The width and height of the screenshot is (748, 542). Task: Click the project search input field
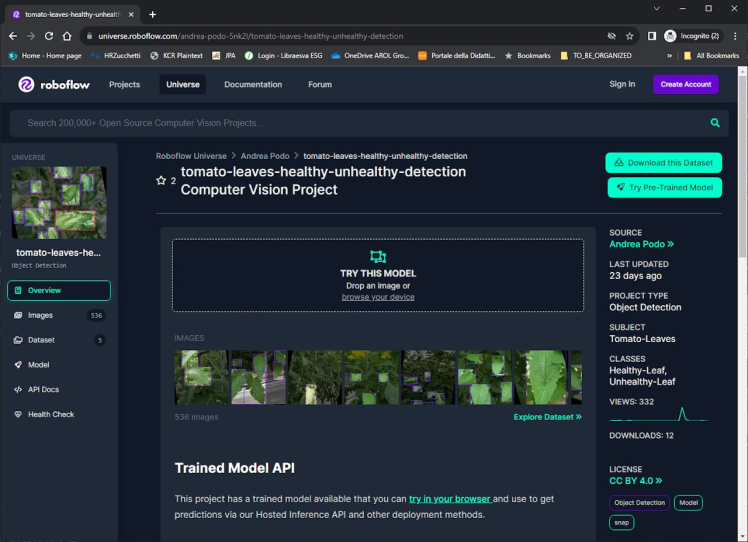click(360, 123)
